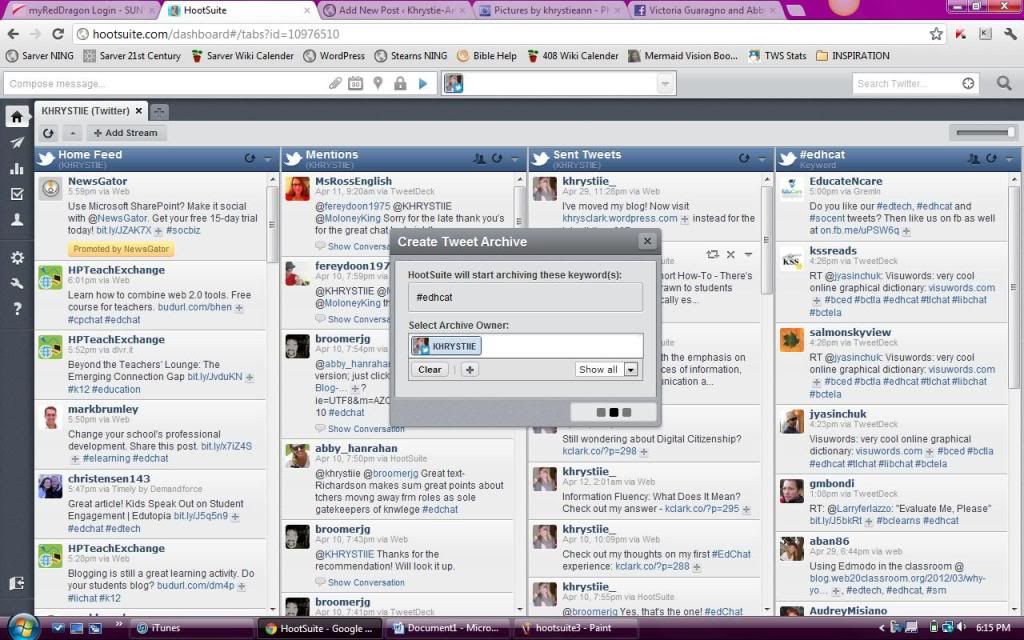
Task: Show users icon in Mentions header
Action: click(479, 158)
